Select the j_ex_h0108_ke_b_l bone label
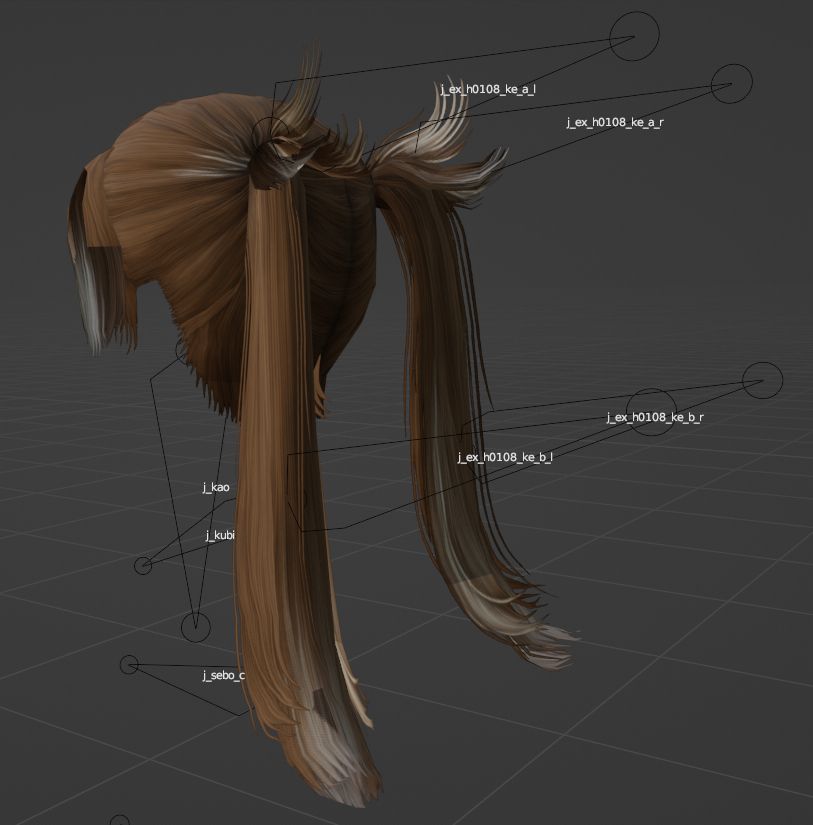Screen dimensions: 813x825 click(x=505, y=457)
